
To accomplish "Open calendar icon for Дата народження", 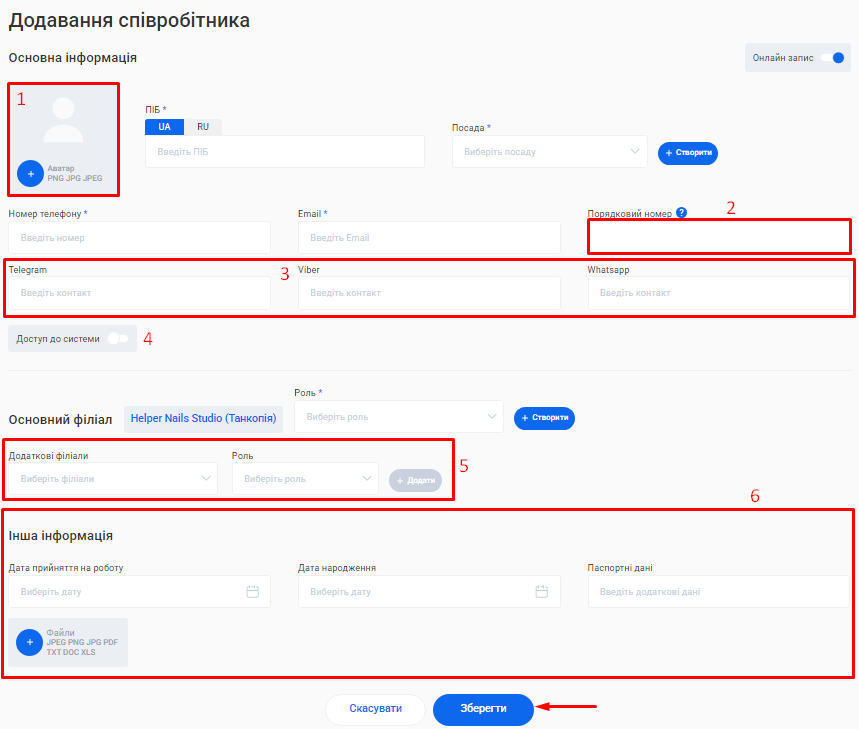I will click(542, 592).
